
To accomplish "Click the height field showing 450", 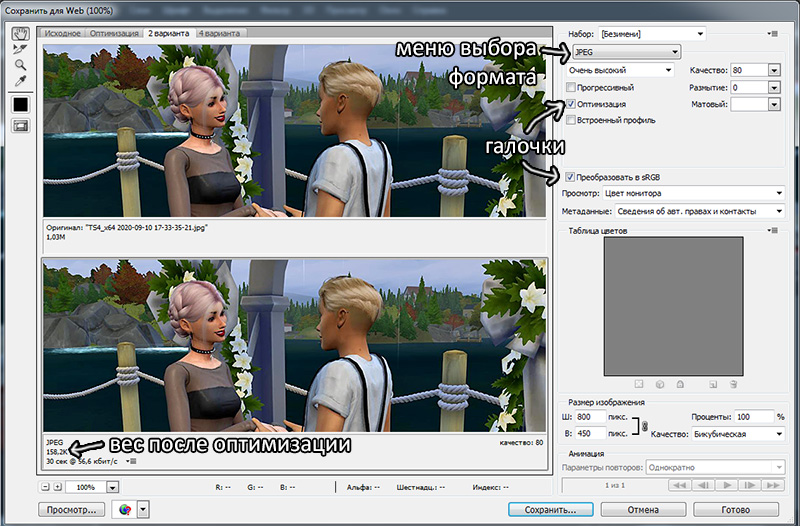I will tap(590, 434).
